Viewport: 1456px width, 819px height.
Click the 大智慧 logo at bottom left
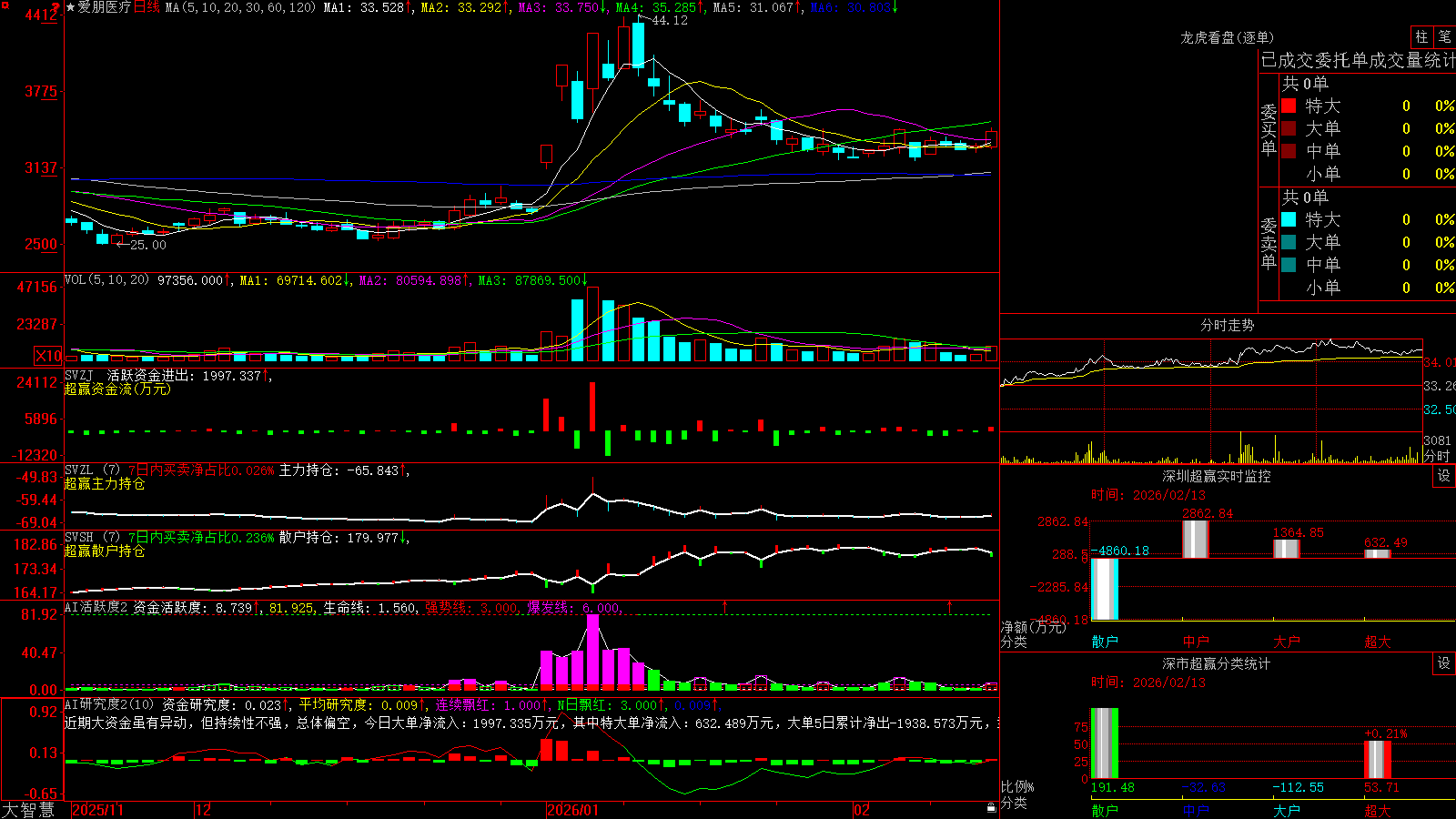click(28, 810)
